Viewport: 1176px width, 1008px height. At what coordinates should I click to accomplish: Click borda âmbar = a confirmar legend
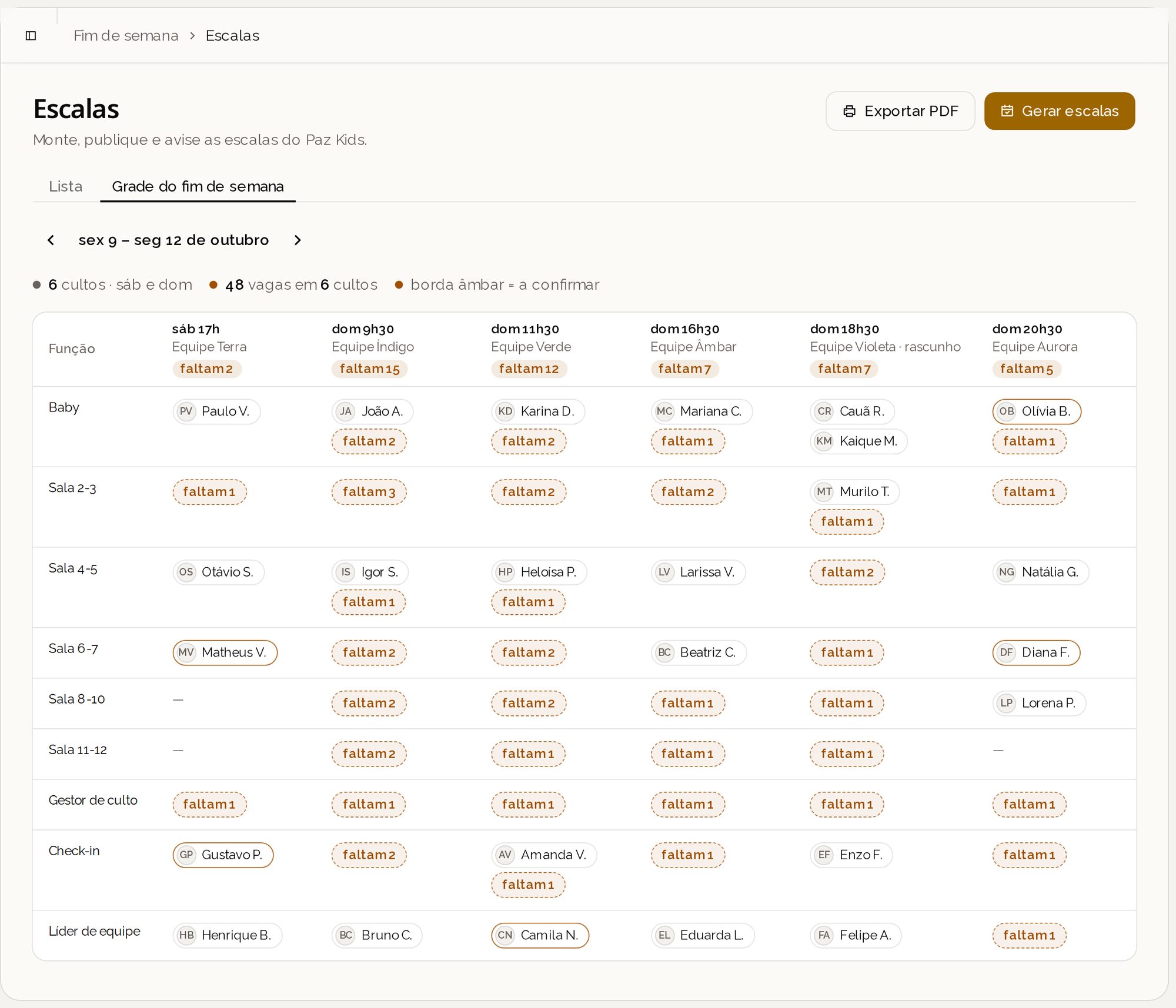point(505,284)
